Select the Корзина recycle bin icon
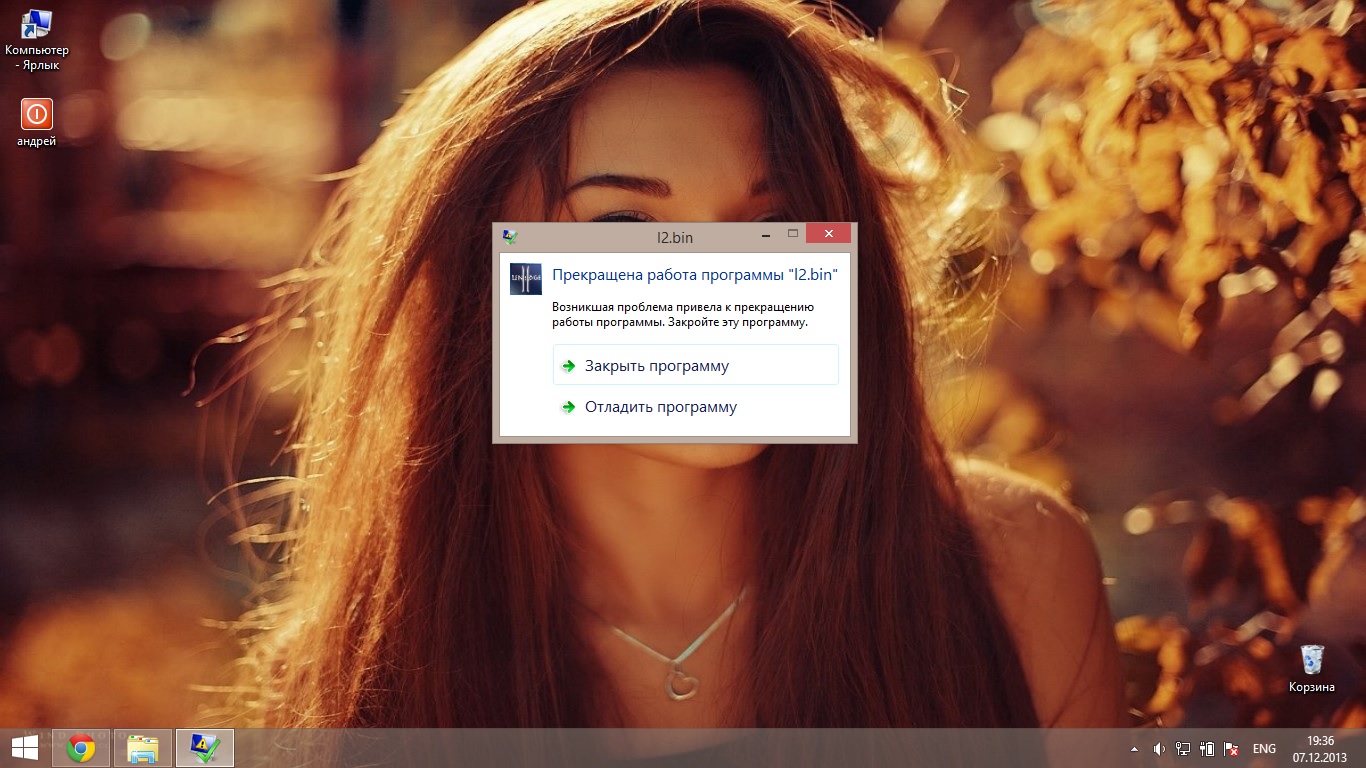 click(1312, 668)
